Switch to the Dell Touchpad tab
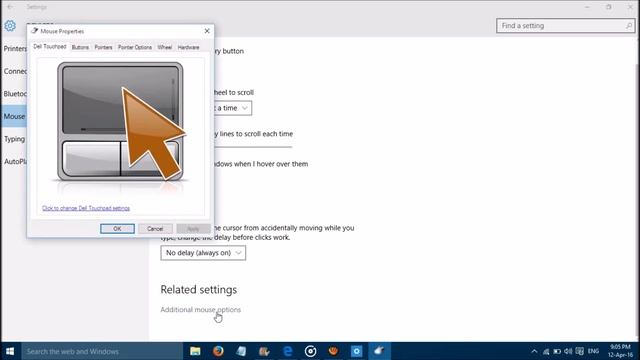The image size is (640, 360). click(49, 47)
